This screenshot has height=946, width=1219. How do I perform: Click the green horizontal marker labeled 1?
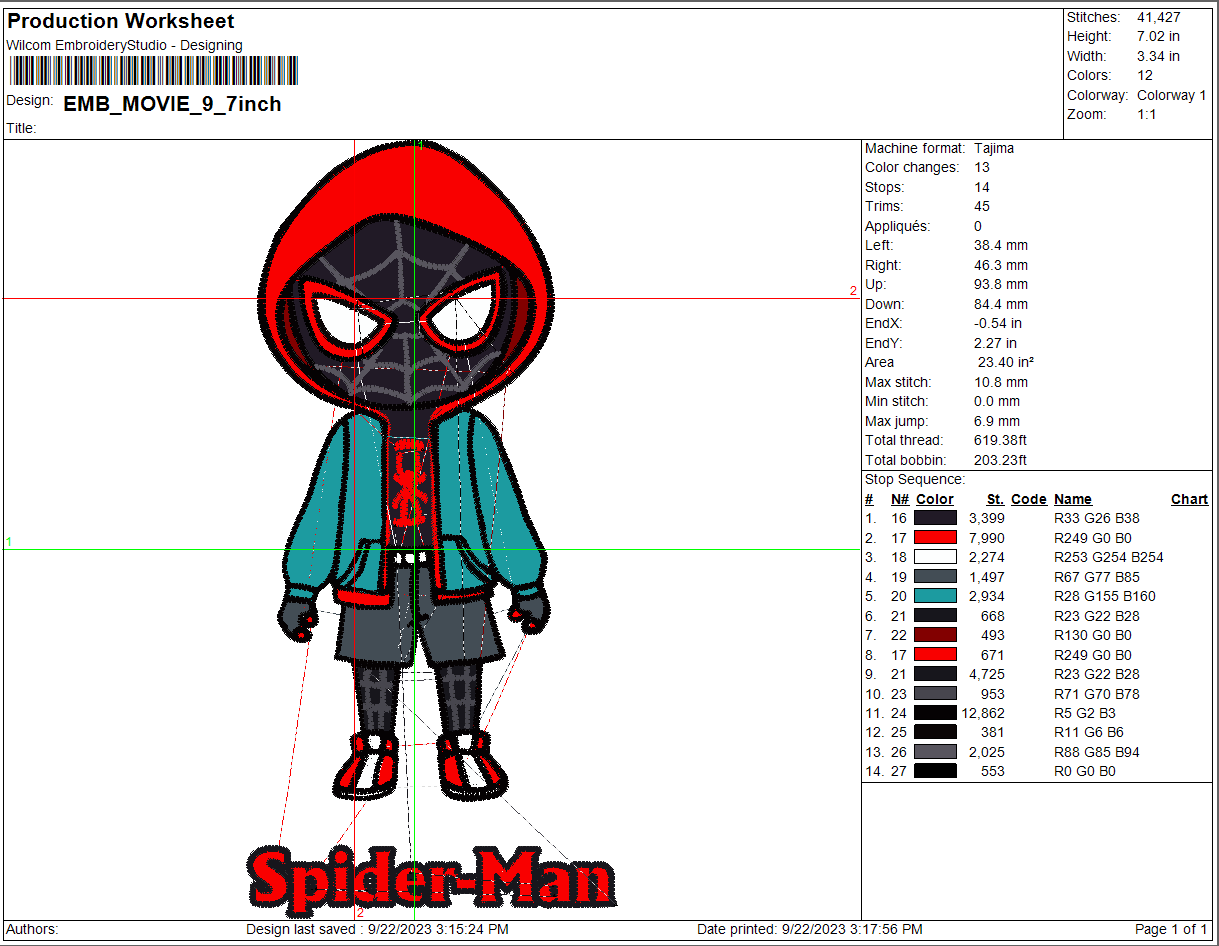(x=9, y=542)
